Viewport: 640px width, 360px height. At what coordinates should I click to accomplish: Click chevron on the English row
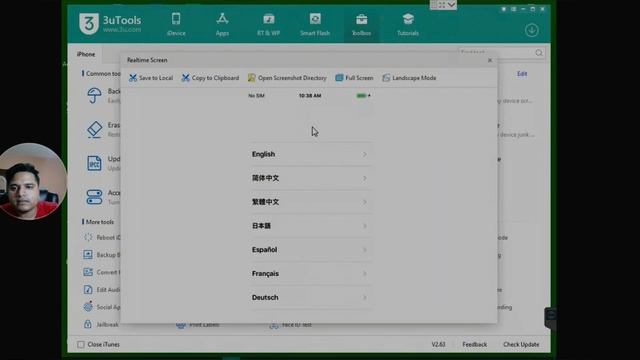364,154
